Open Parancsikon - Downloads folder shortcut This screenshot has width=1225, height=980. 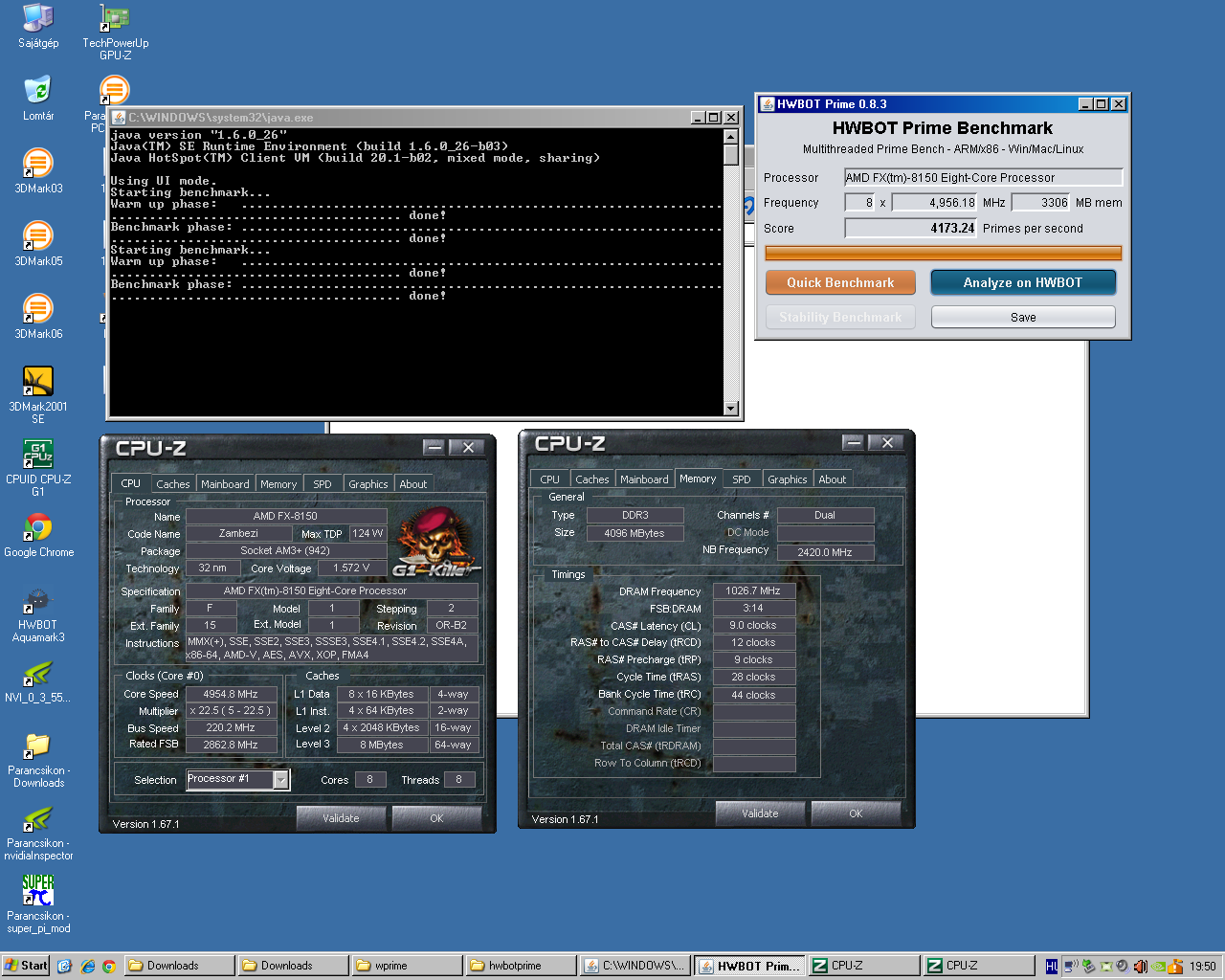pos(38,759)
